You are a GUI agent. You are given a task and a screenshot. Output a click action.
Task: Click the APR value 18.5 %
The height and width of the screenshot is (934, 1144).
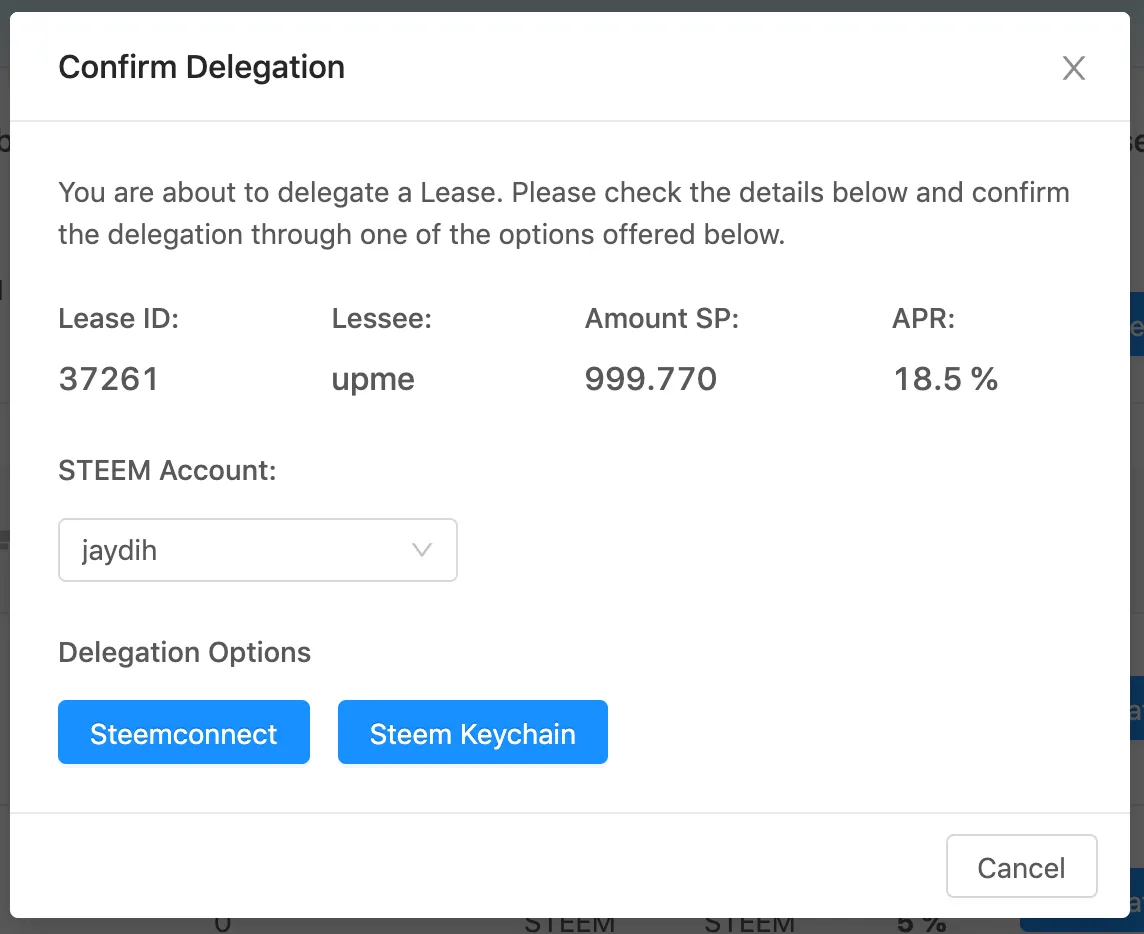click(946, 379)
